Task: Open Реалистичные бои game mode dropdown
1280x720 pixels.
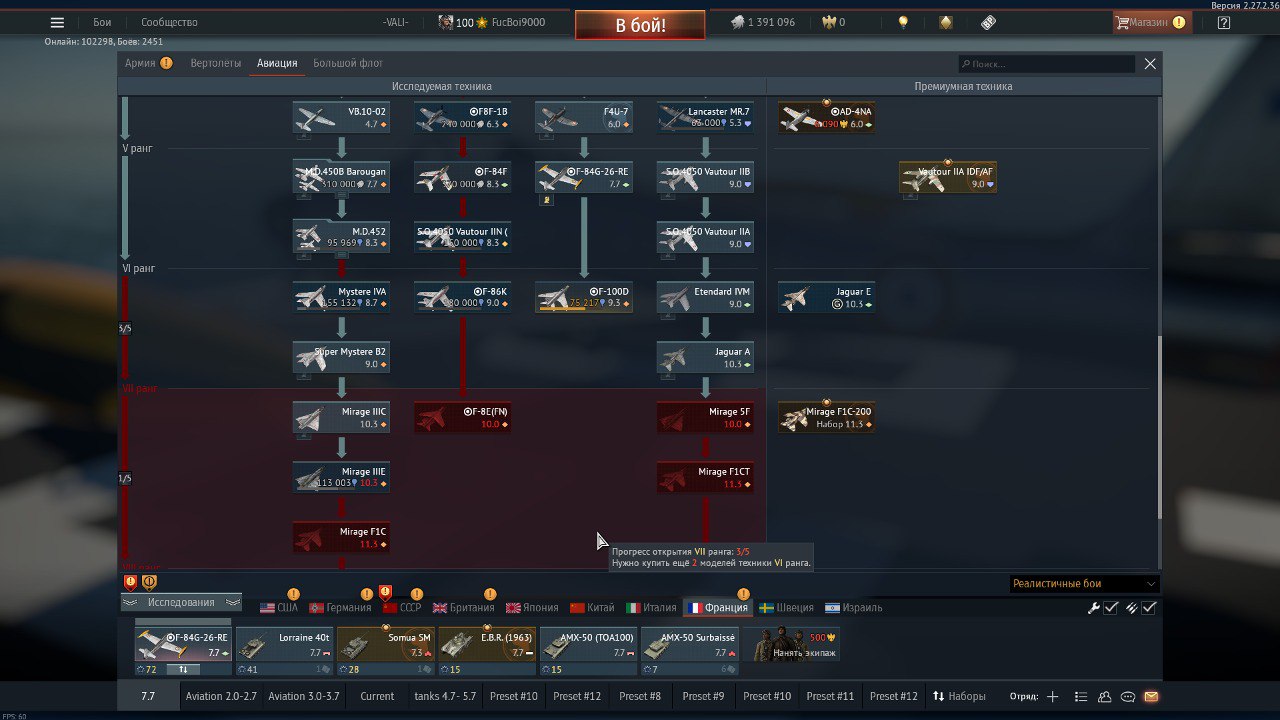Action: 1084,584
